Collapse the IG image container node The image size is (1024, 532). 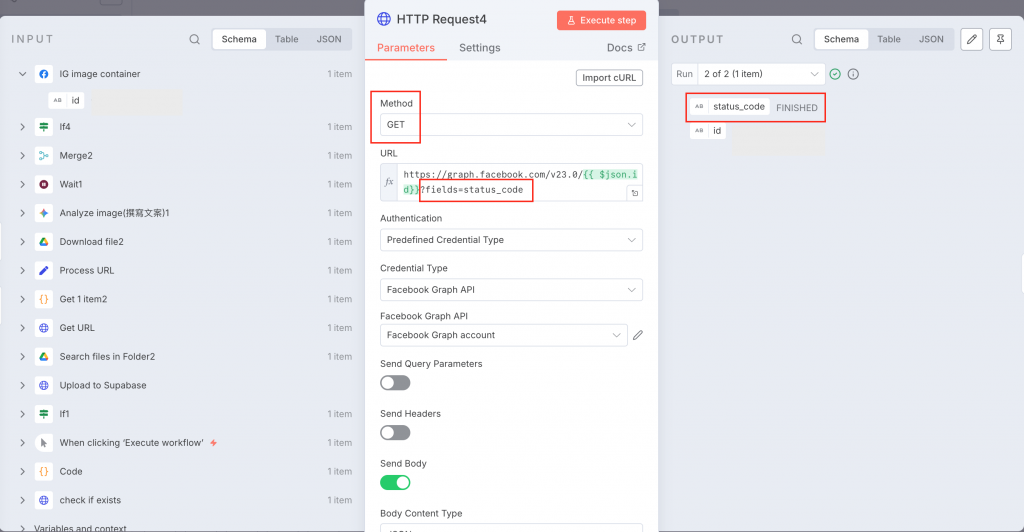pyautogui.click(x=22, y=74)
